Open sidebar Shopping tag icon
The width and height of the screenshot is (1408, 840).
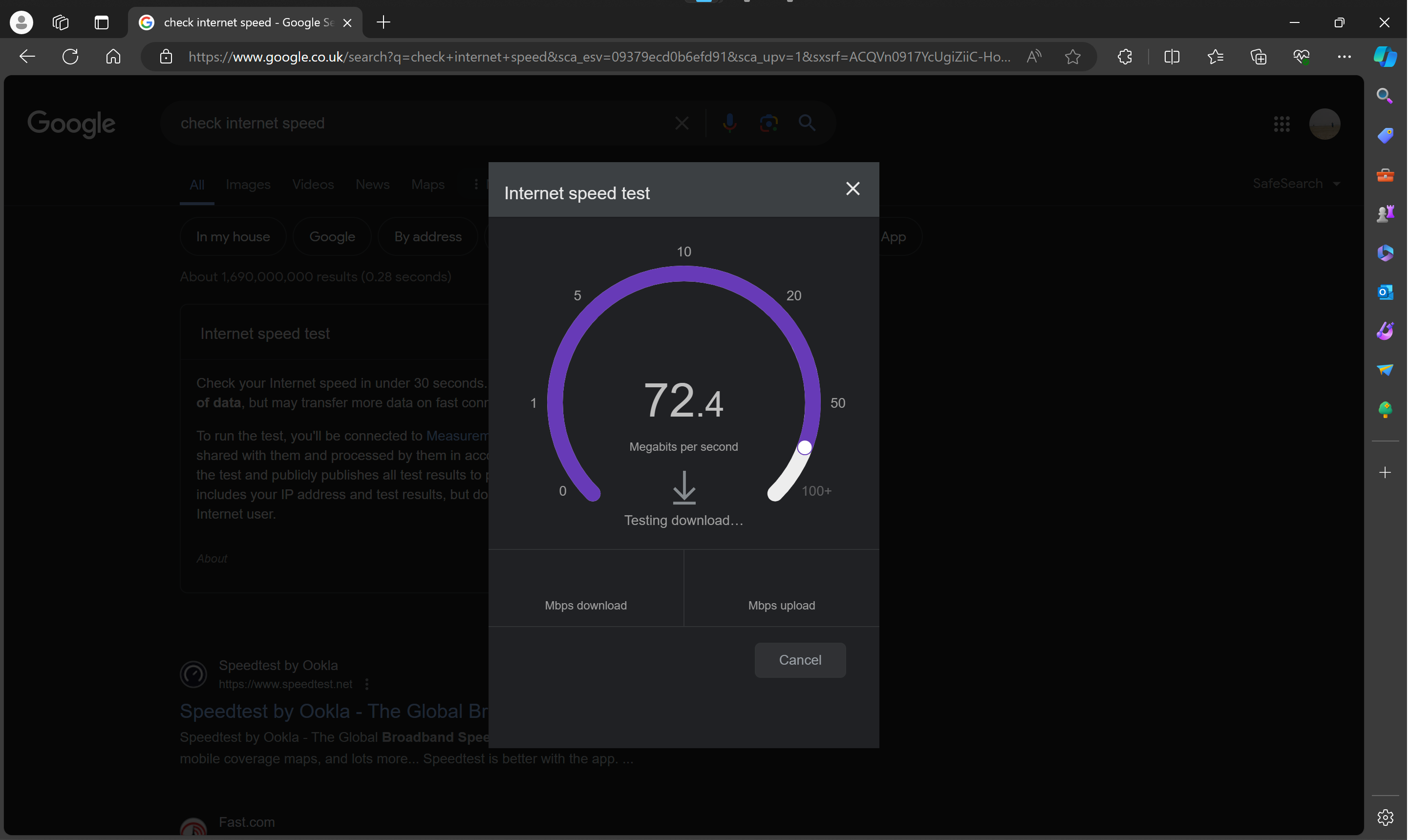(x=1385, y=135)
